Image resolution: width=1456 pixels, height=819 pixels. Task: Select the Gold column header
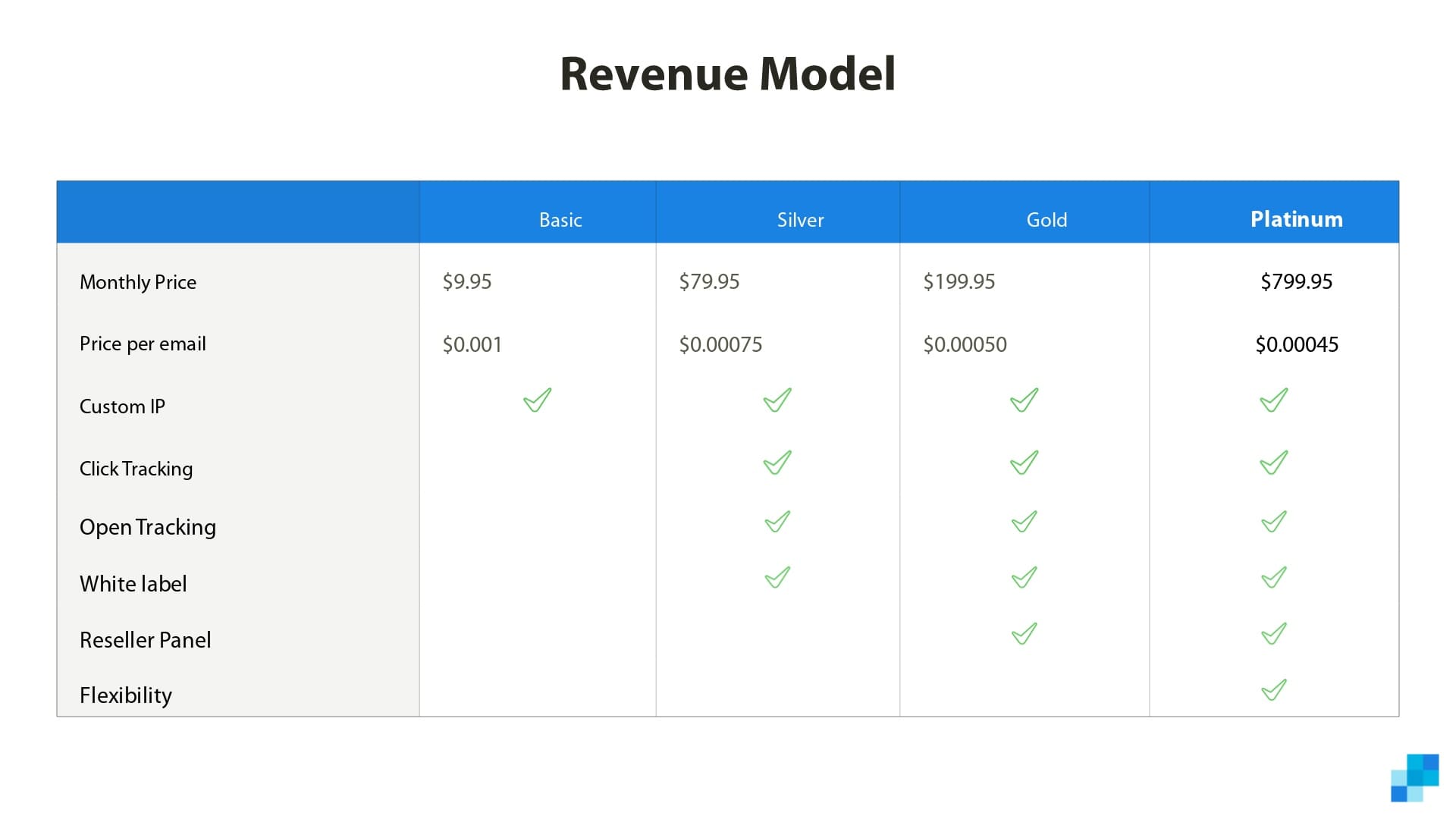(x=1046, y=220)
